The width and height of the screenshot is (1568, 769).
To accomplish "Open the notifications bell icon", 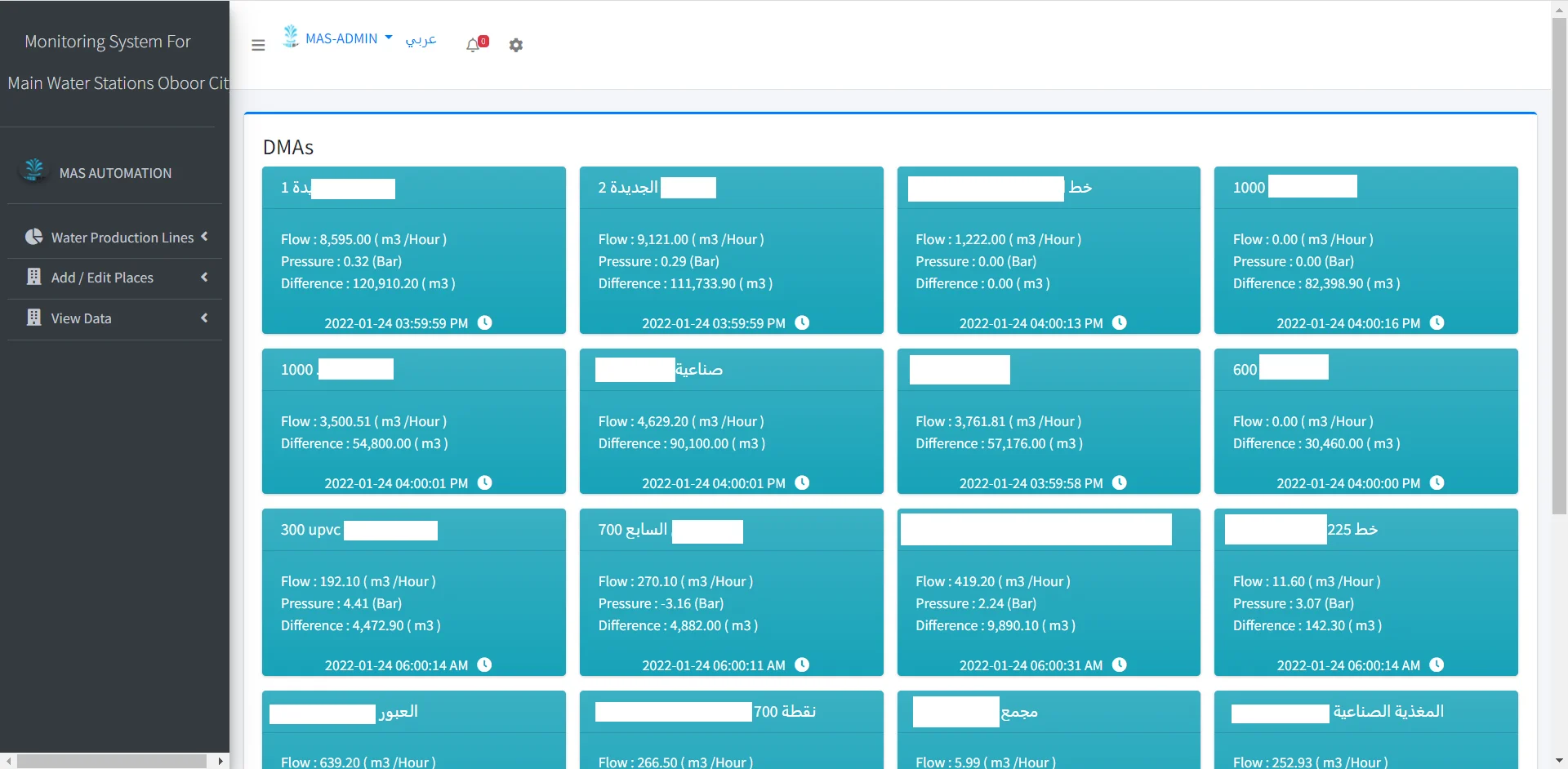I will point(473,45).
